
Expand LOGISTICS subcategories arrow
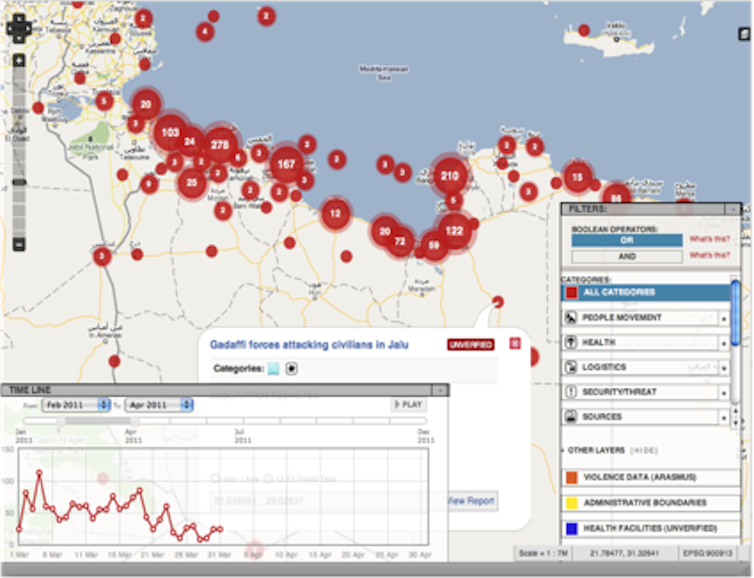click(724, 368)
